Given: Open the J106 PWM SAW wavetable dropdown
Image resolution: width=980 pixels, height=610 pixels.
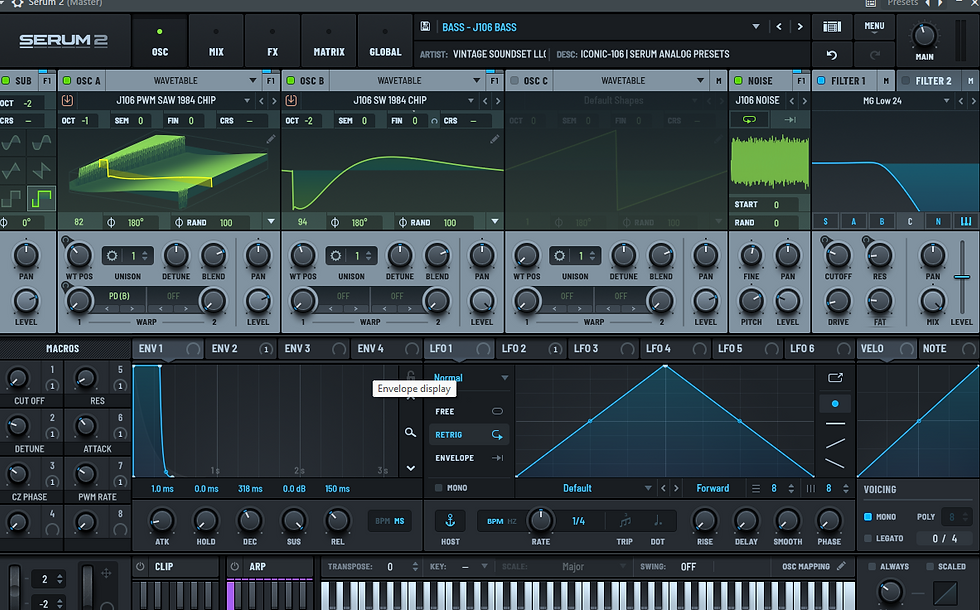Looking at the screenshot, I should (247, 101).
